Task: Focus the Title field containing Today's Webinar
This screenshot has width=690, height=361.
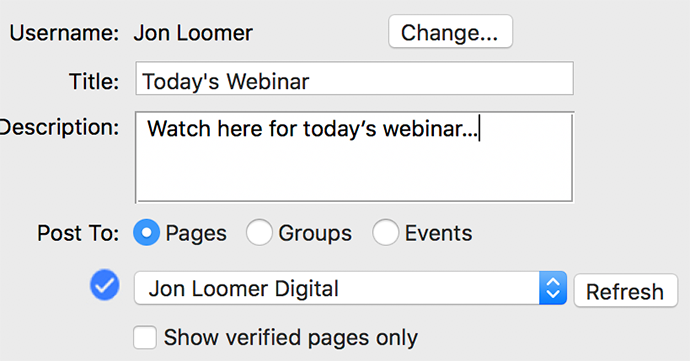Action: (354, 78)
